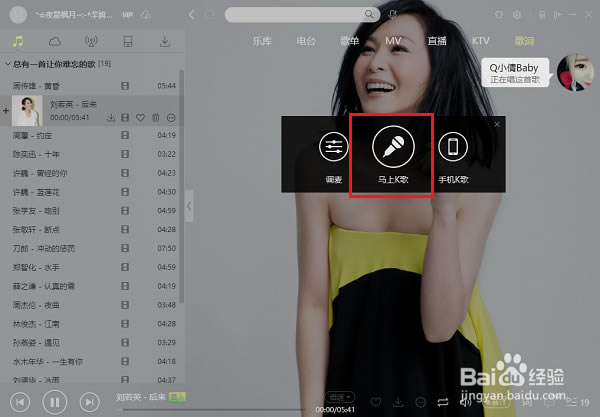Select song 许巍 - 蓝莲花

(36, 192)
